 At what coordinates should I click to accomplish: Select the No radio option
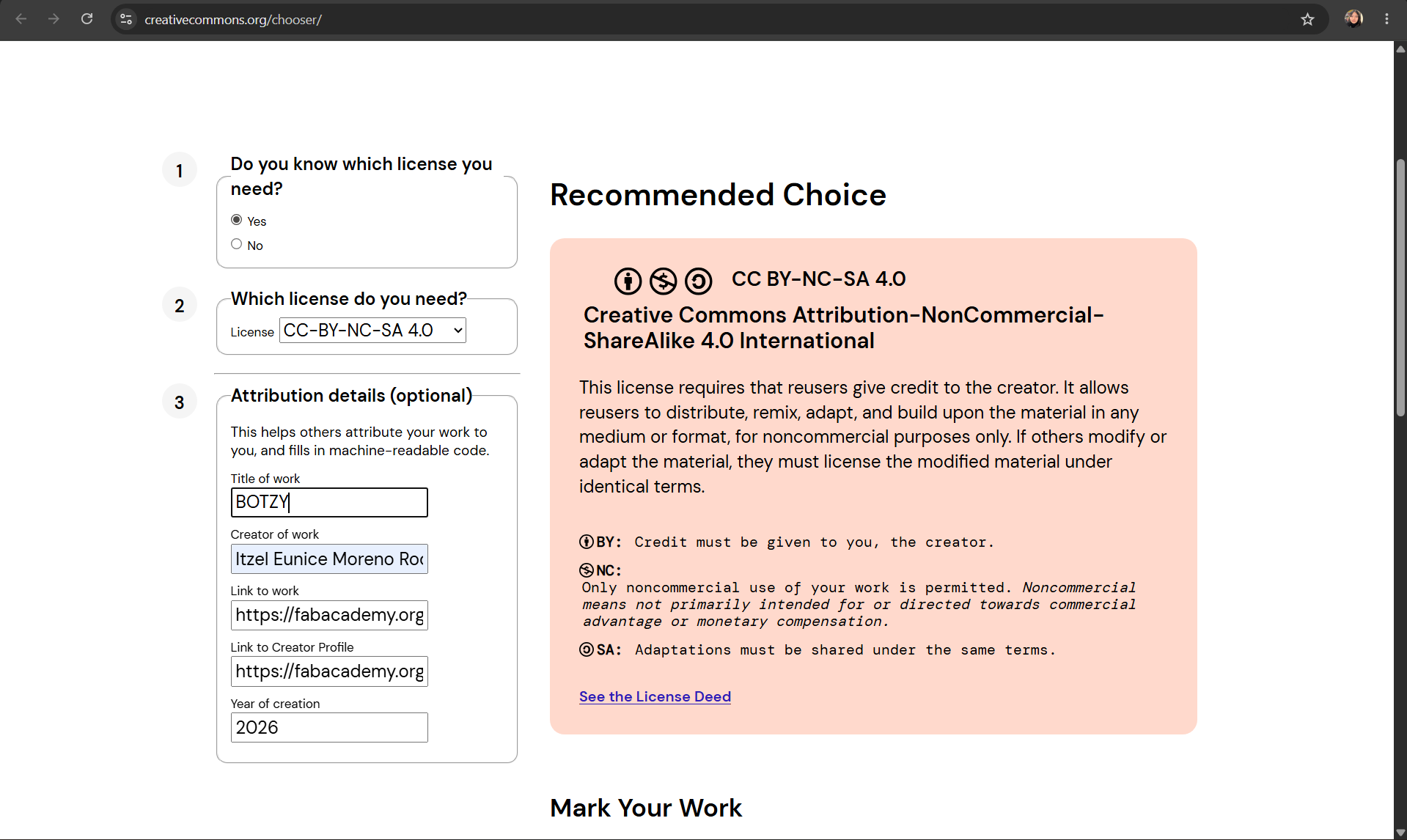[x=236, y=244]
